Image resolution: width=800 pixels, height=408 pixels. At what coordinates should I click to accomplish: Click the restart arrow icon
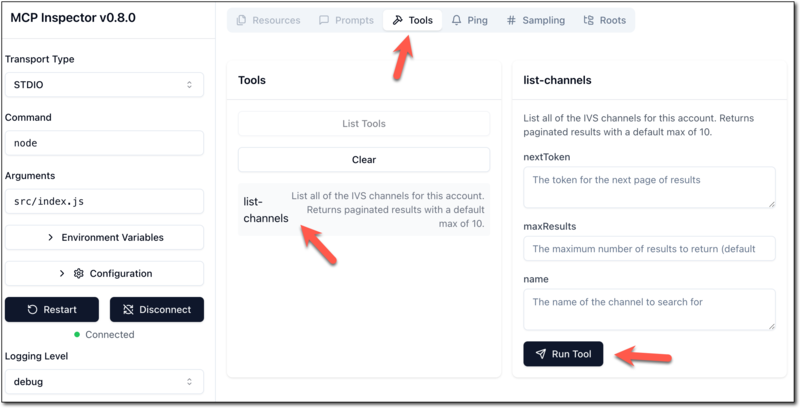pos(33,309)
